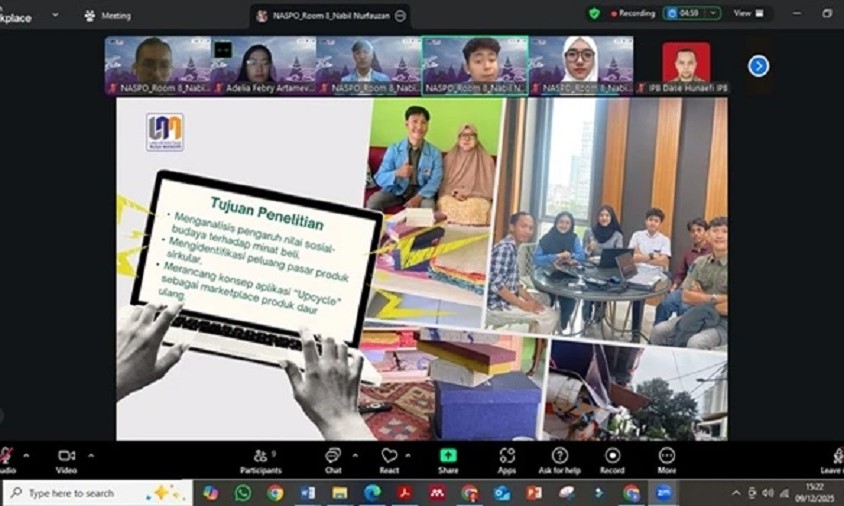The width and height of the screenshot is (844, 506).
Task: Open the Participants panel
Action: click(x=261, y=461)
